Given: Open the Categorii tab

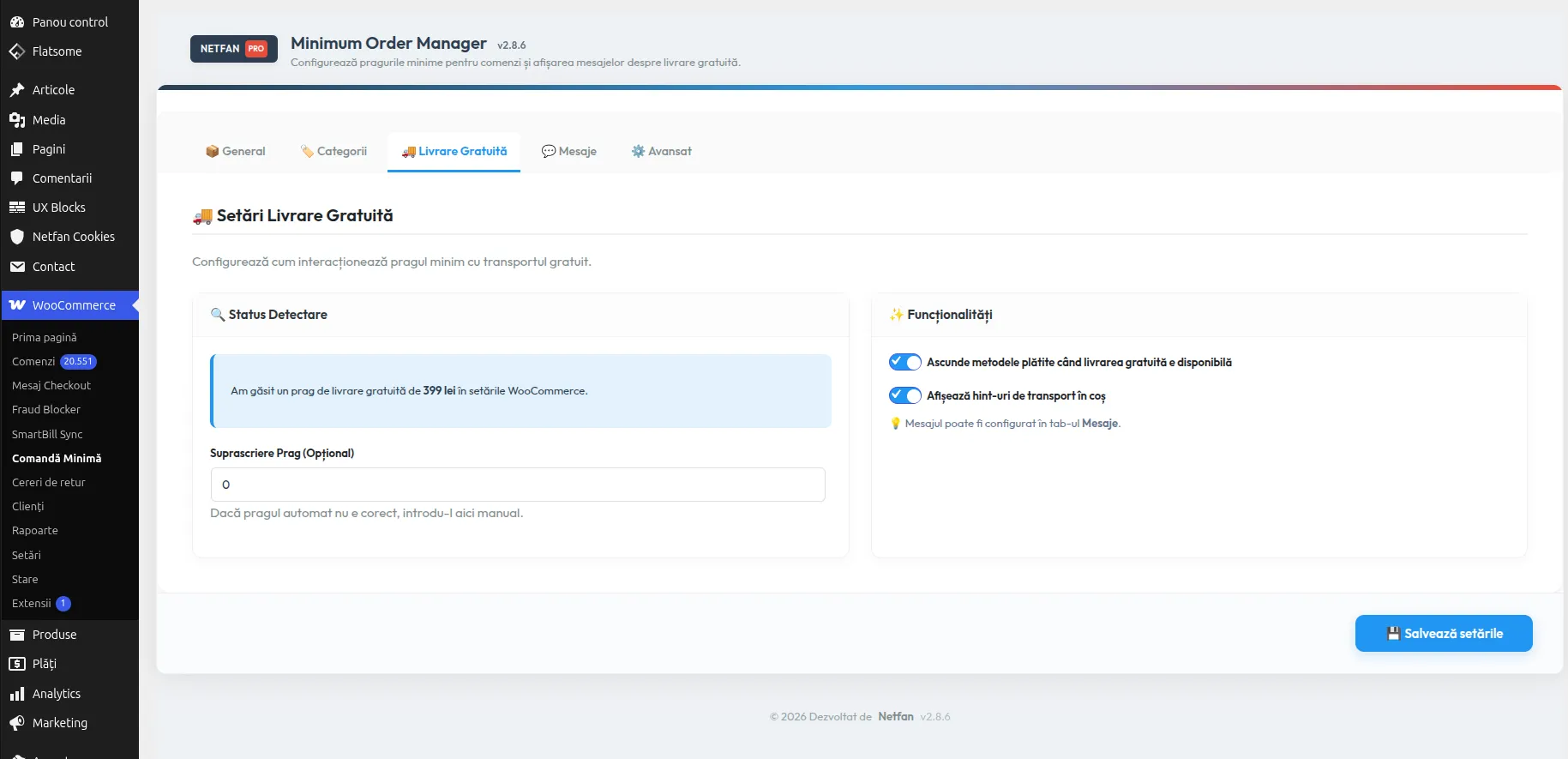Looking at the screenshot, I should [x=334, y=151].
